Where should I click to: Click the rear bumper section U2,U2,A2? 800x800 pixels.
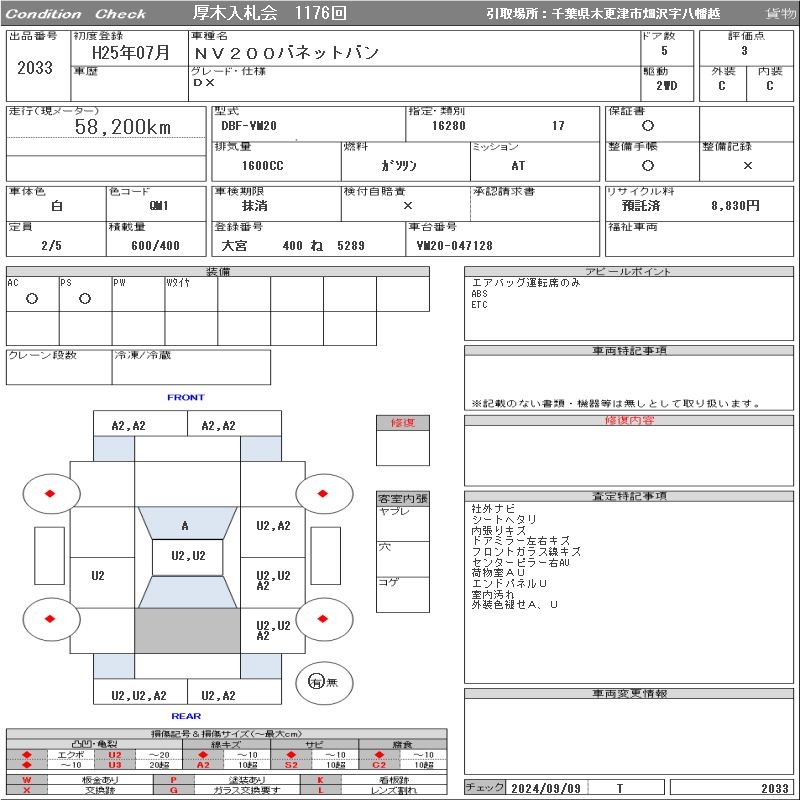140,691
